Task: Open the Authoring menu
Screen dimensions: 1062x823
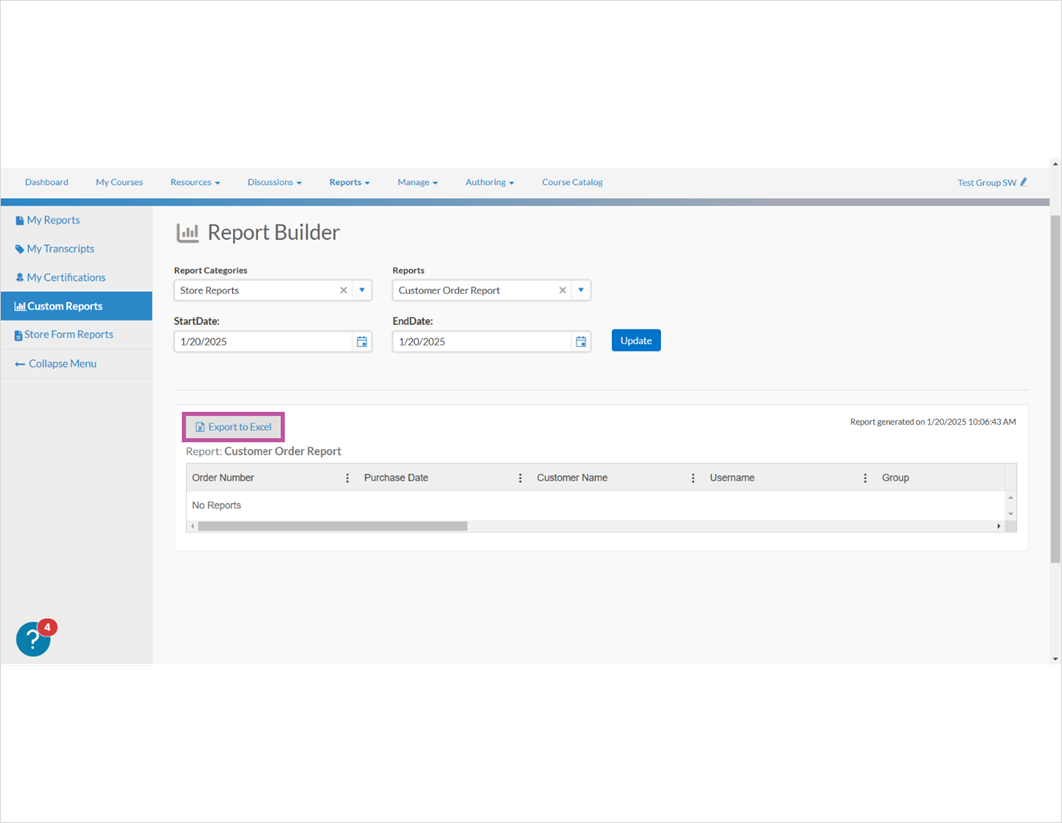Action: [490, 182]
